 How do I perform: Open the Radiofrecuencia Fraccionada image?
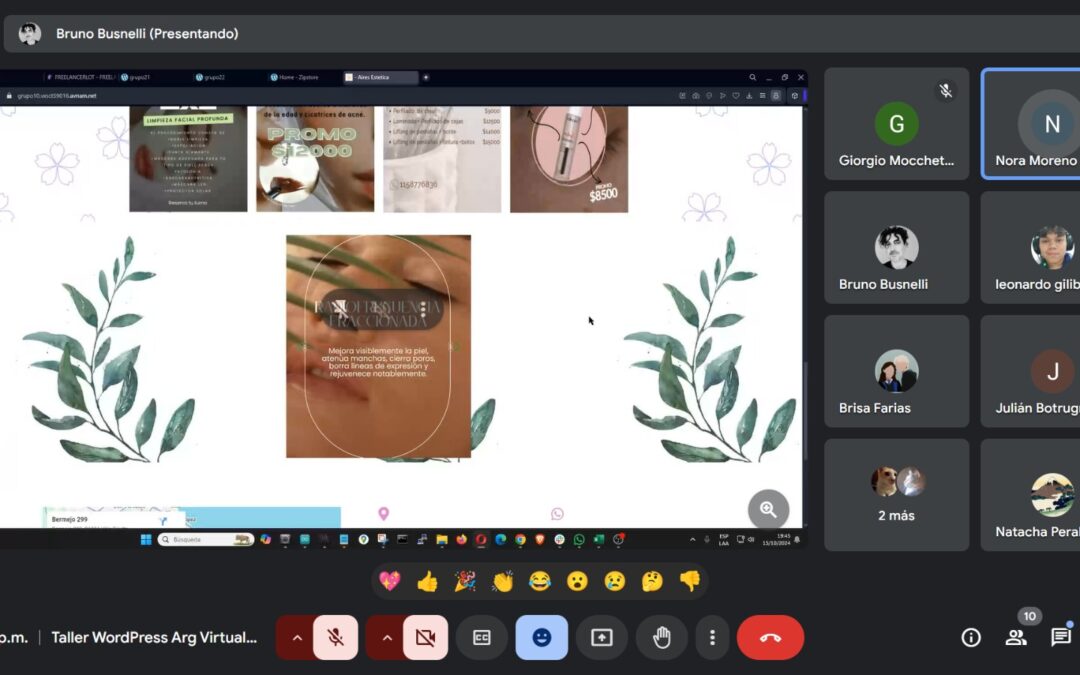(379, 346)
